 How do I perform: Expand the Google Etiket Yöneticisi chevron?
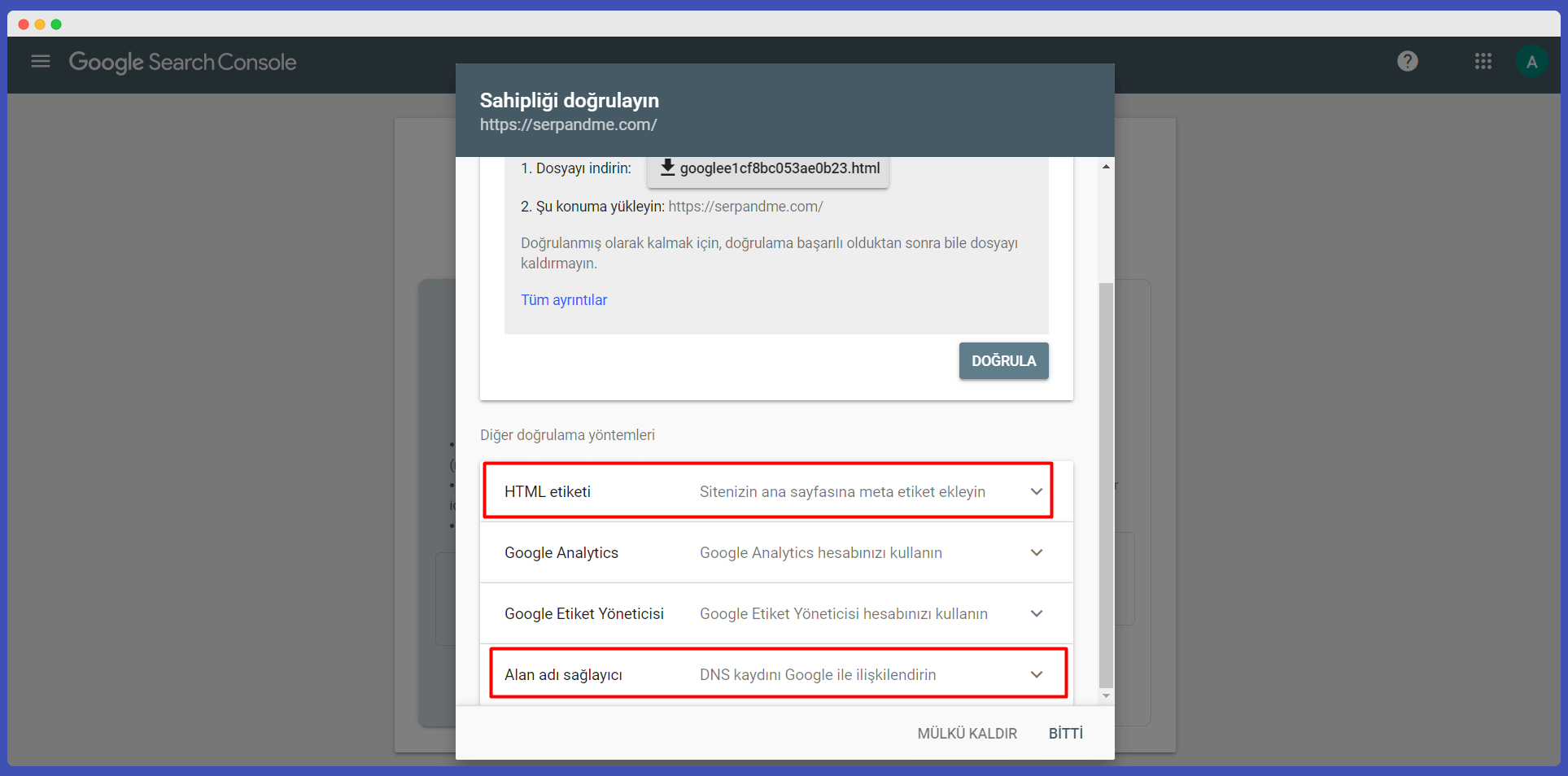tap(1037, 613)
